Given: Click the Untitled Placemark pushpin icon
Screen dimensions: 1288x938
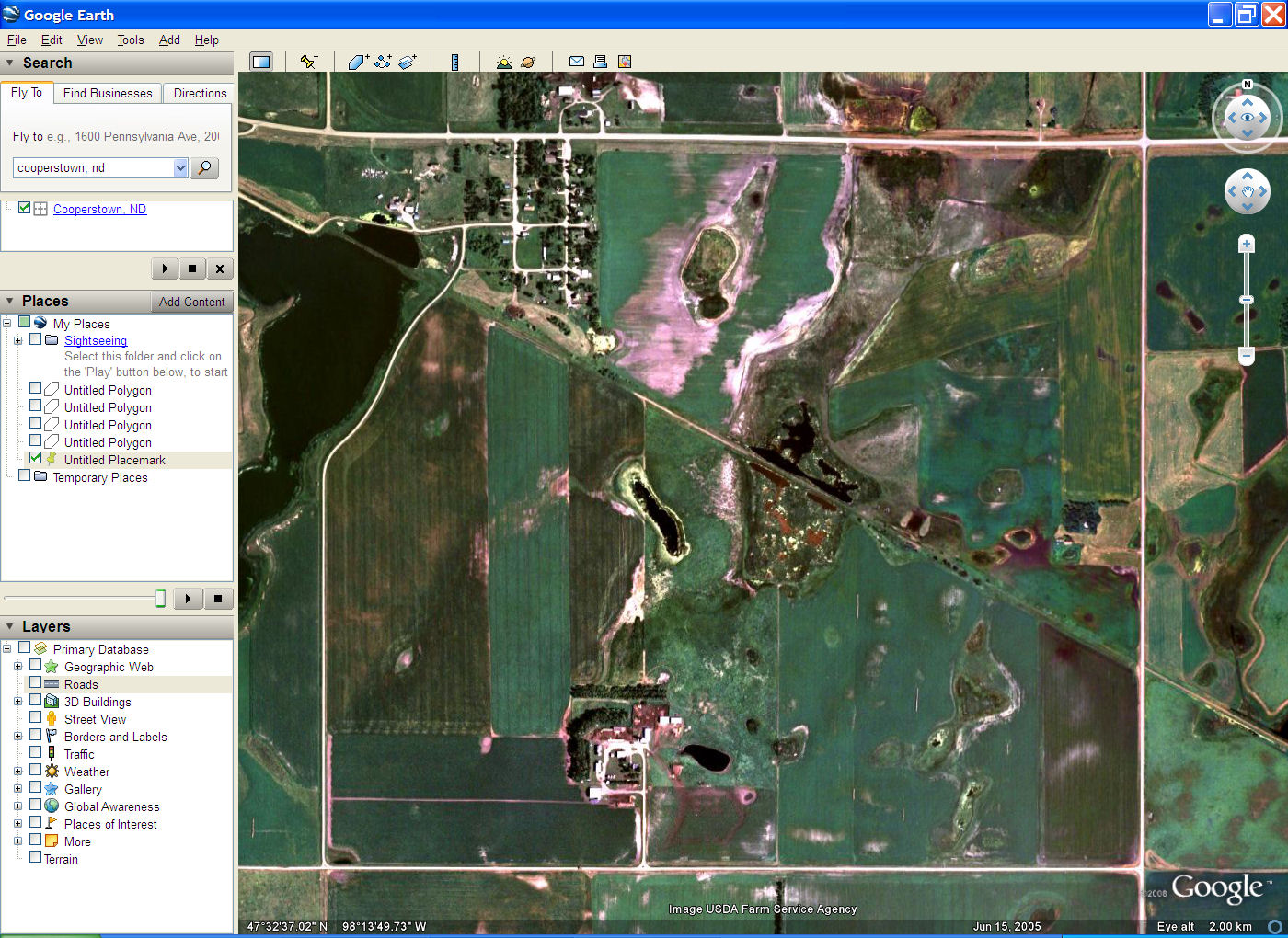Looking at the screenshot, I should [x=52, y=458].
